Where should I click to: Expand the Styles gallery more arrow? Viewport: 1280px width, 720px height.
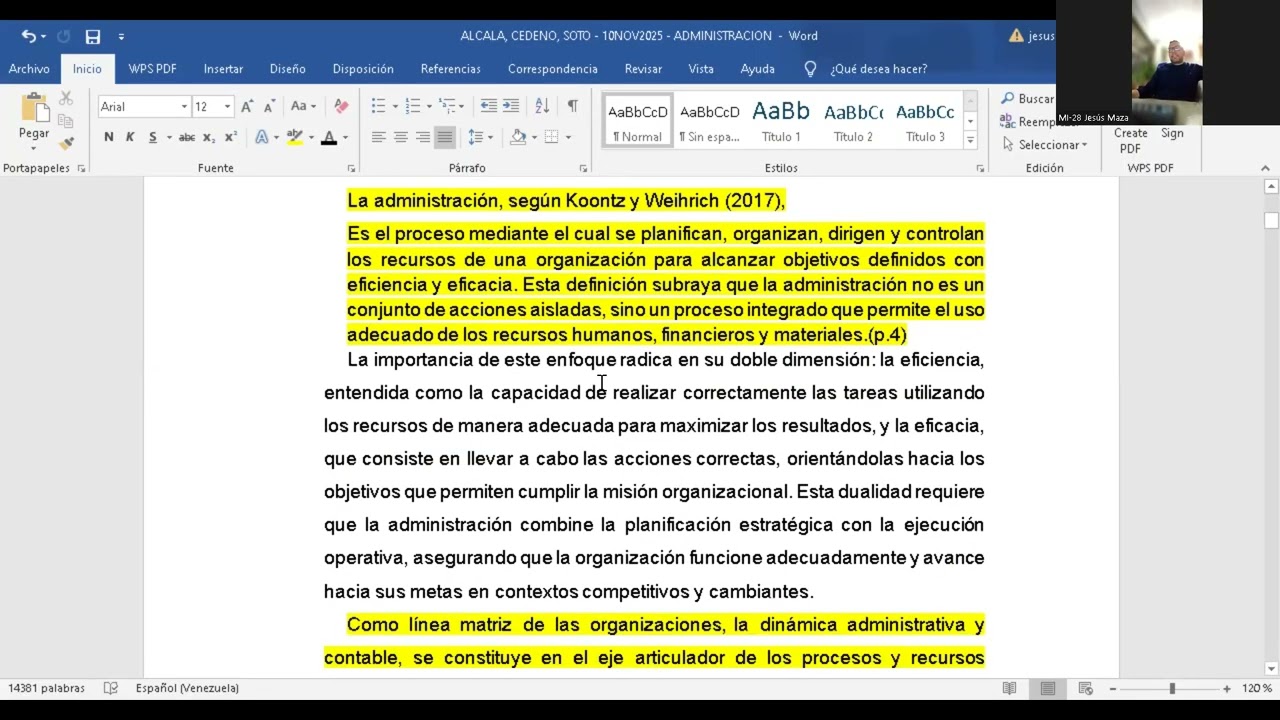(970, 141)
